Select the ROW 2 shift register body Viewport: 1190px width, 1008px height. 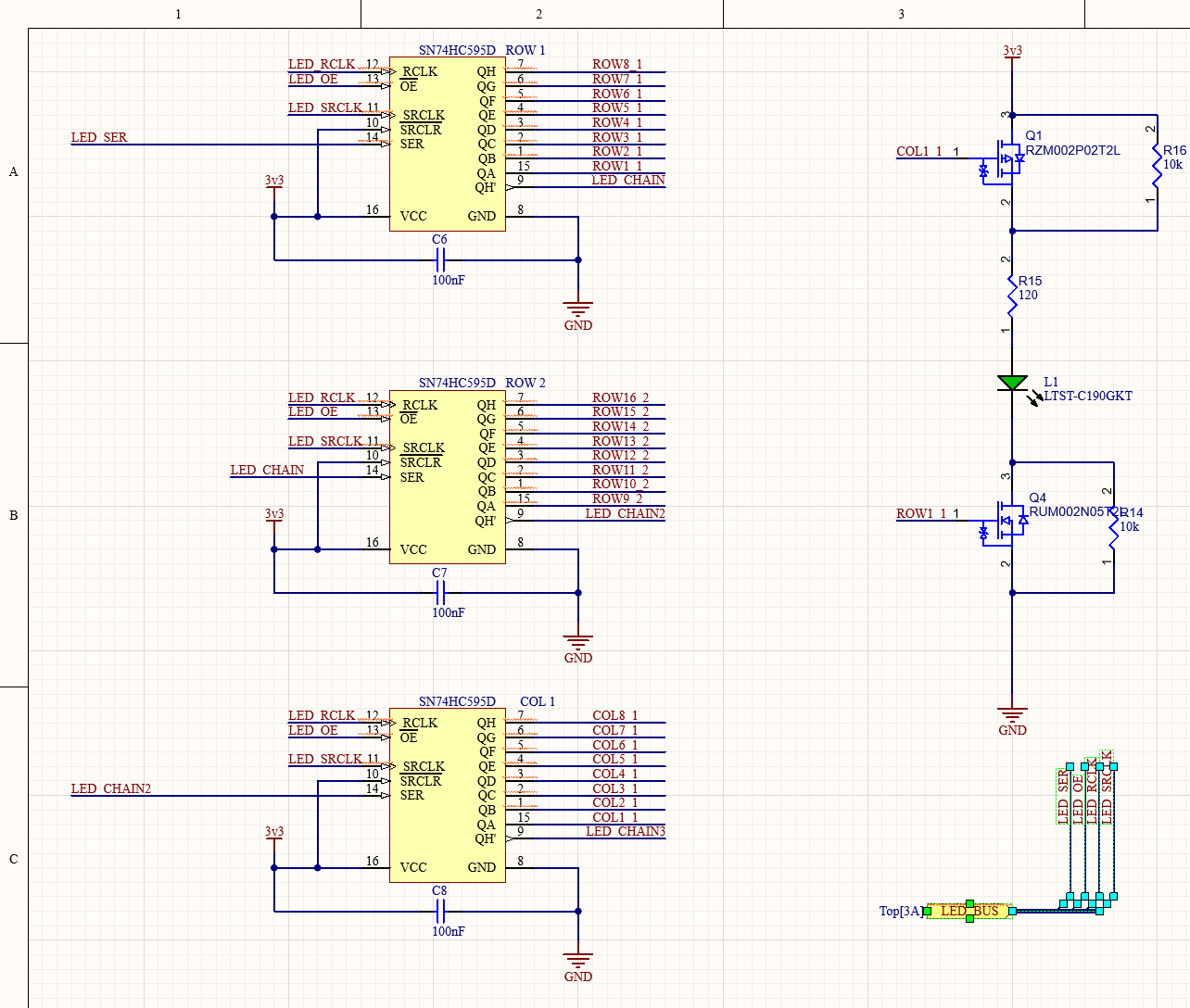tap(448, 477)
